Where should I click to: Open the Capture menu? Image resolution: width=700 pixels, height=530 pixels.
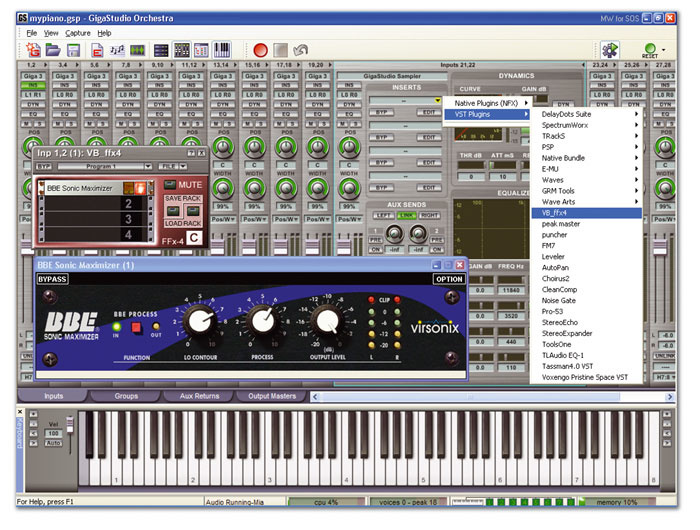[x=78, y=33]
